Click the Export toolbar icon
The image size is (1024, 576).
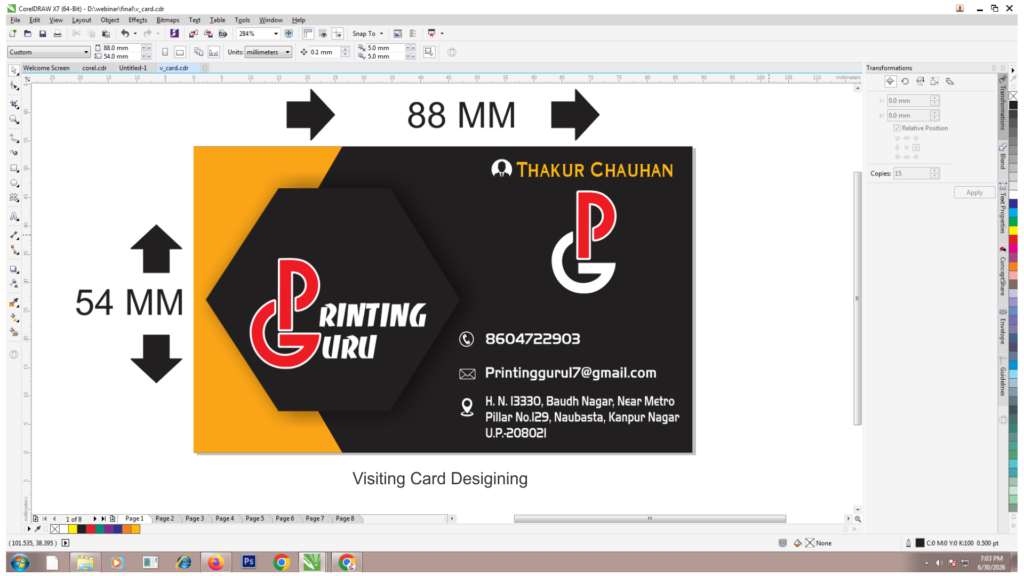coord(208,33)
